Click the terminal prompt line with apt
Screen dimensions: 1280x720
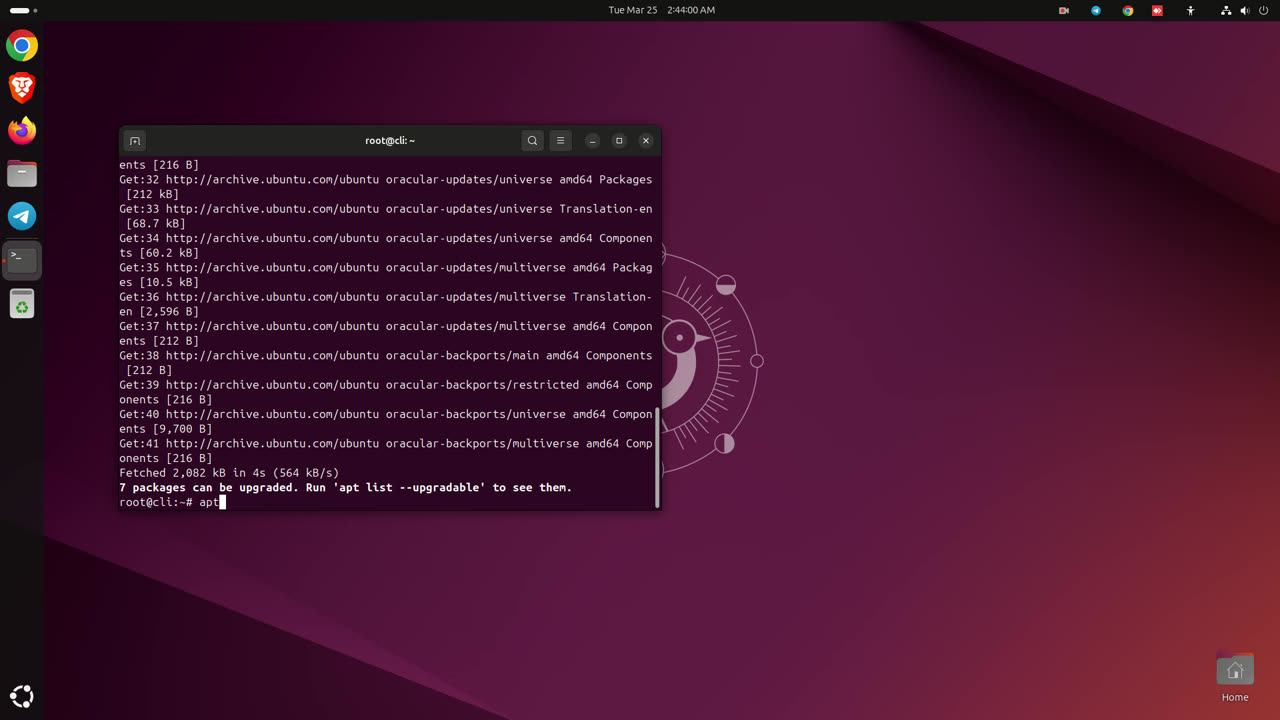(172, 502)
